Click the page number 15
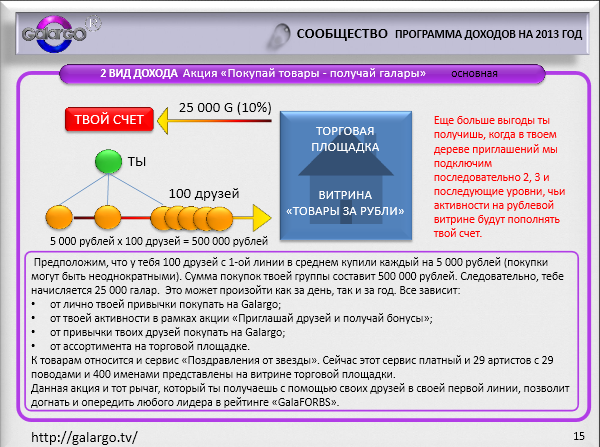 (x=579, y=436)
